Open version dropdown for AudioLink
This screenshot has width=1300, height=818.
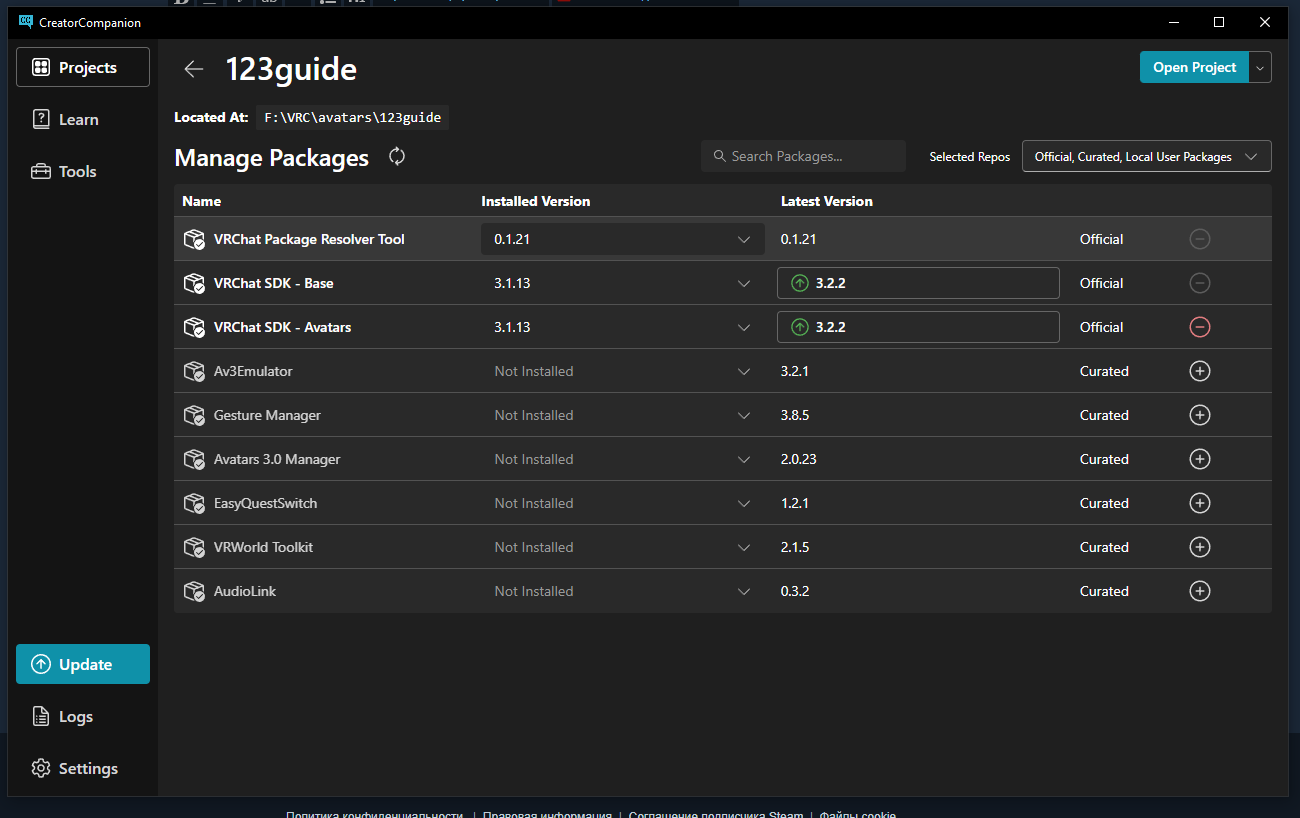tap(622, 591)
